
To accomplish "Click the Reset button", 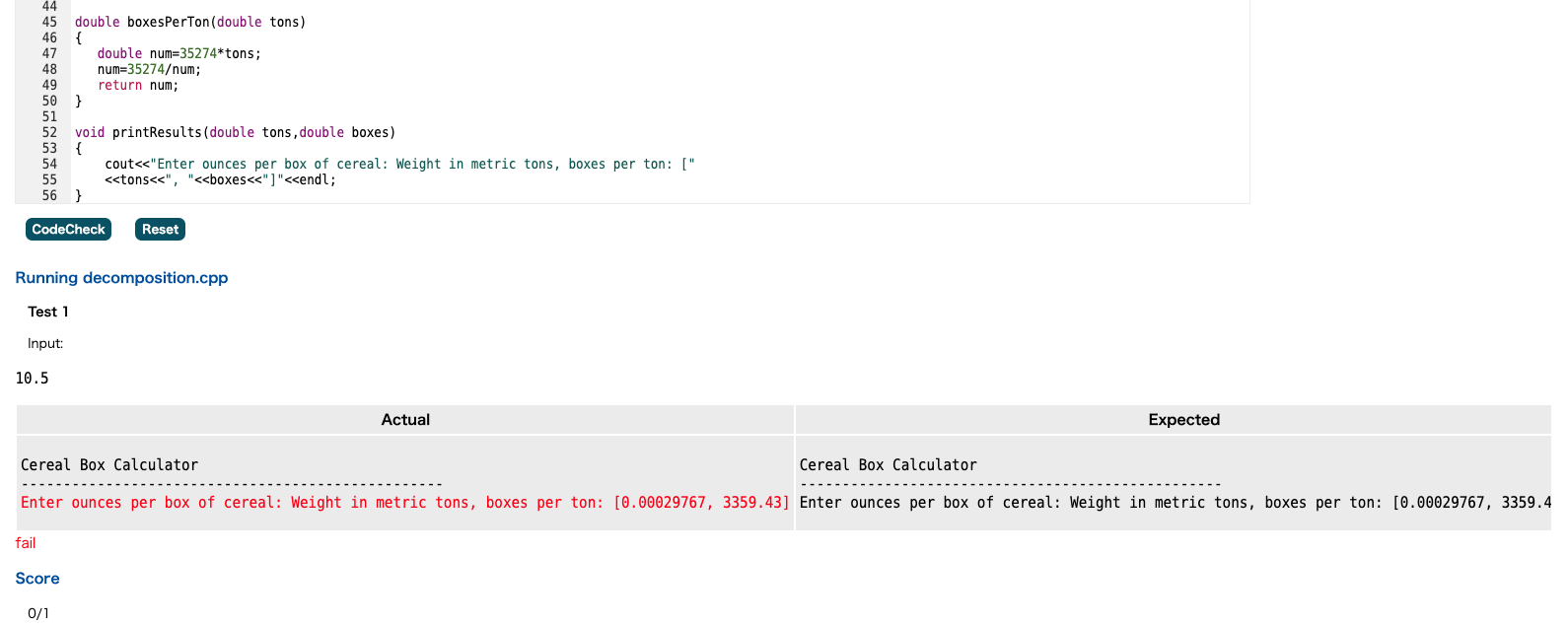I will pos(160,230).
